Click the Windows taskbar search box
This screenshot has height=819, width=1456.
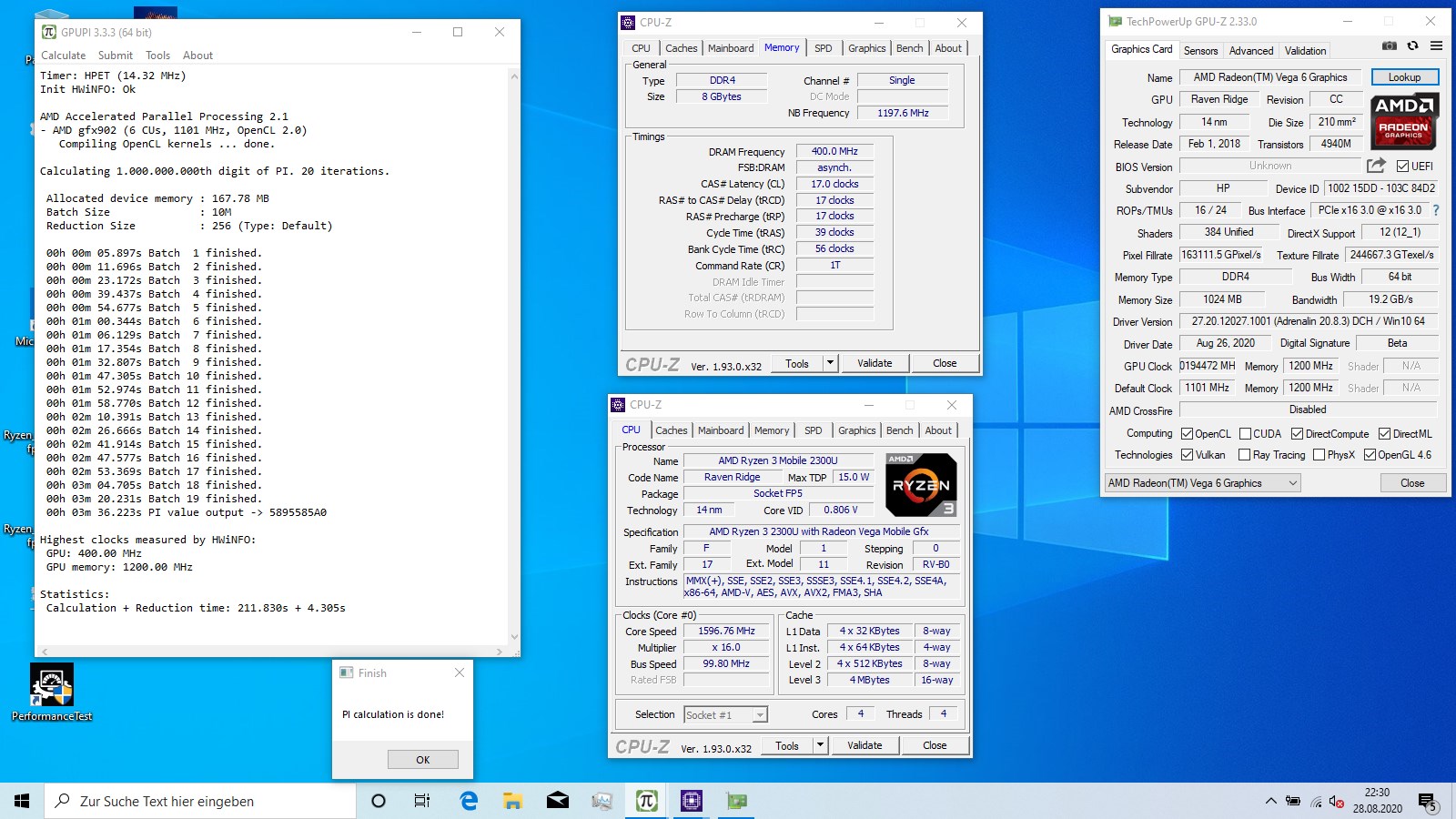click(x=200, y=801)
